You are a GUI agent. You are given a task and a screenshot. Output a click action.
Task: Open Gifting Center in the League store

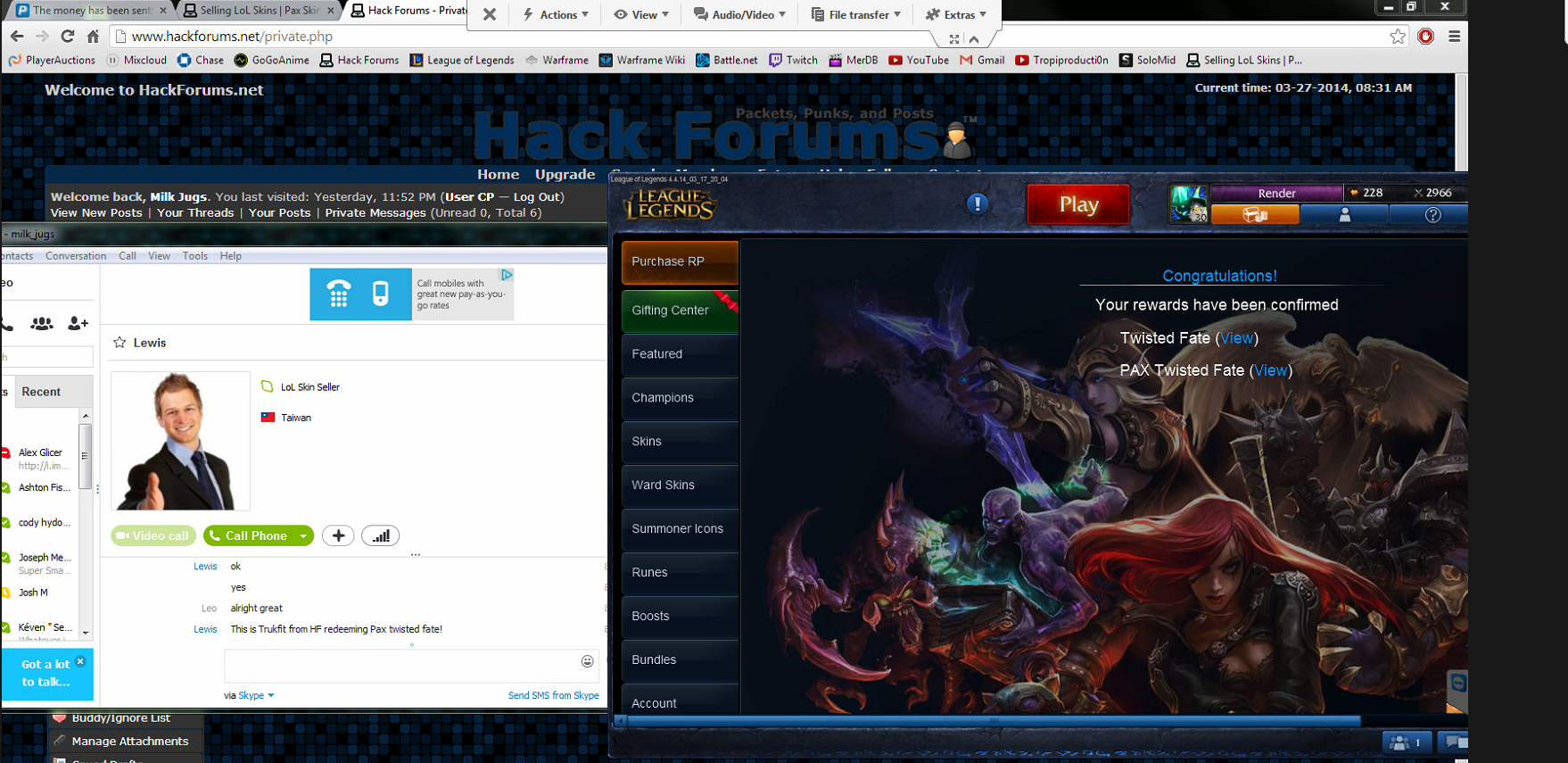point(680,311)
